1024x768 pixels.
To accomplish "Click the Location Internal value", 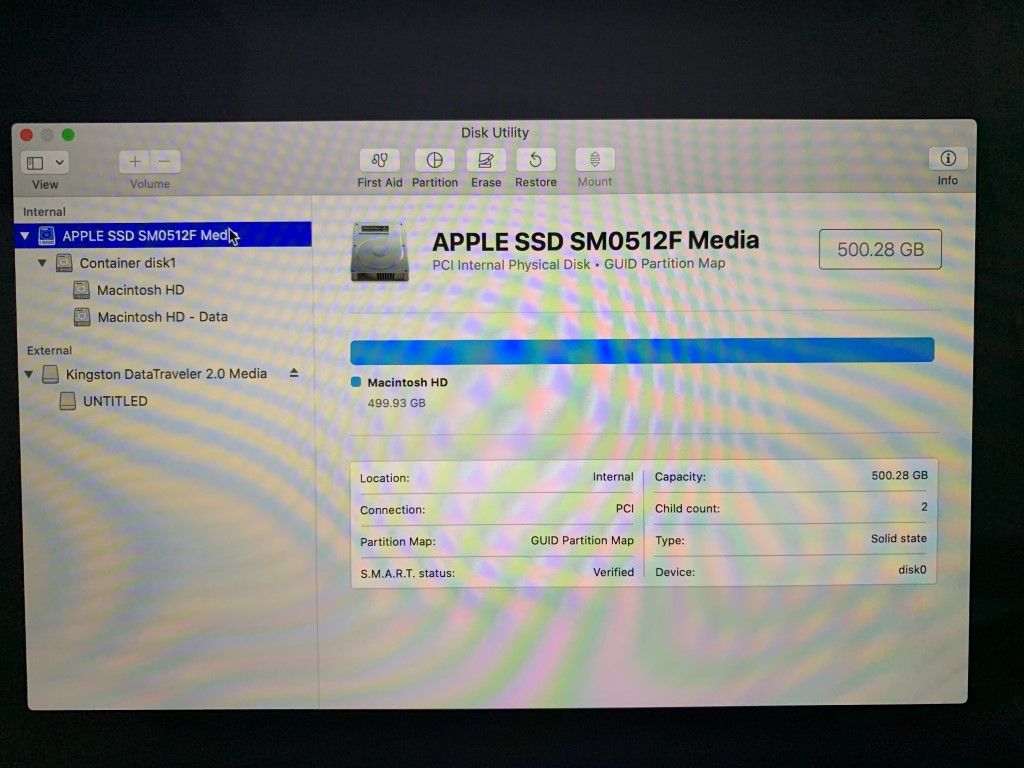I will pyautogui.click(x=613, y=477).
